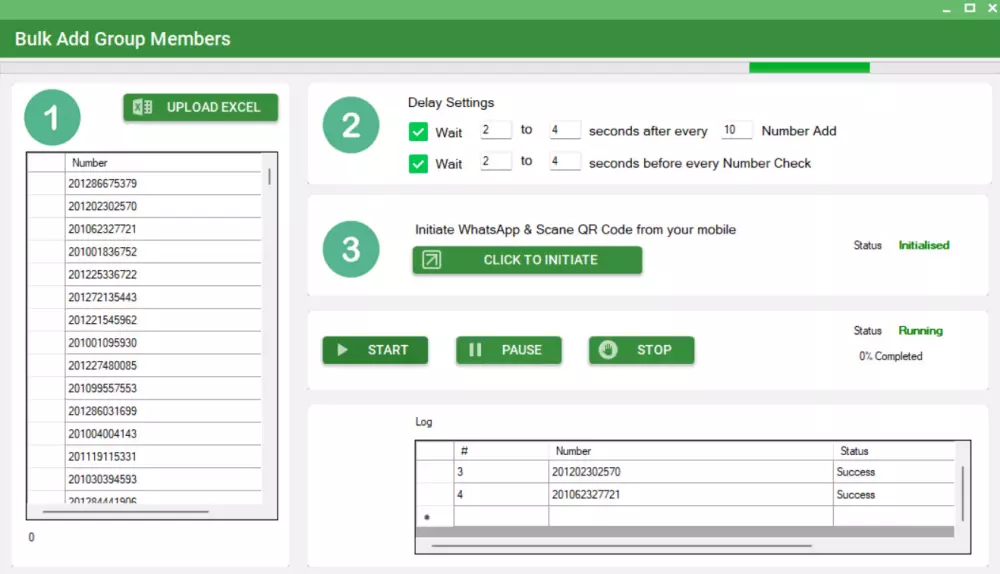The image size is (1000, 574).
Task: Start the bulk add process
Action: click(x=375, y=350)
